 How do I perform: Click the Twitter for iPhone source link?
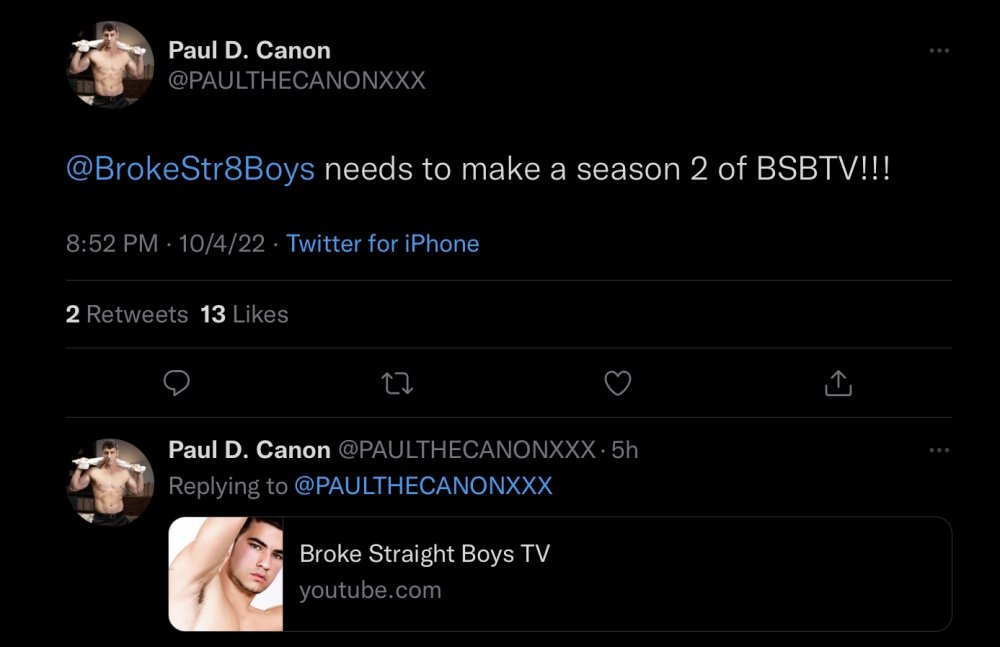pyautogui.click(x=382, y=244)
